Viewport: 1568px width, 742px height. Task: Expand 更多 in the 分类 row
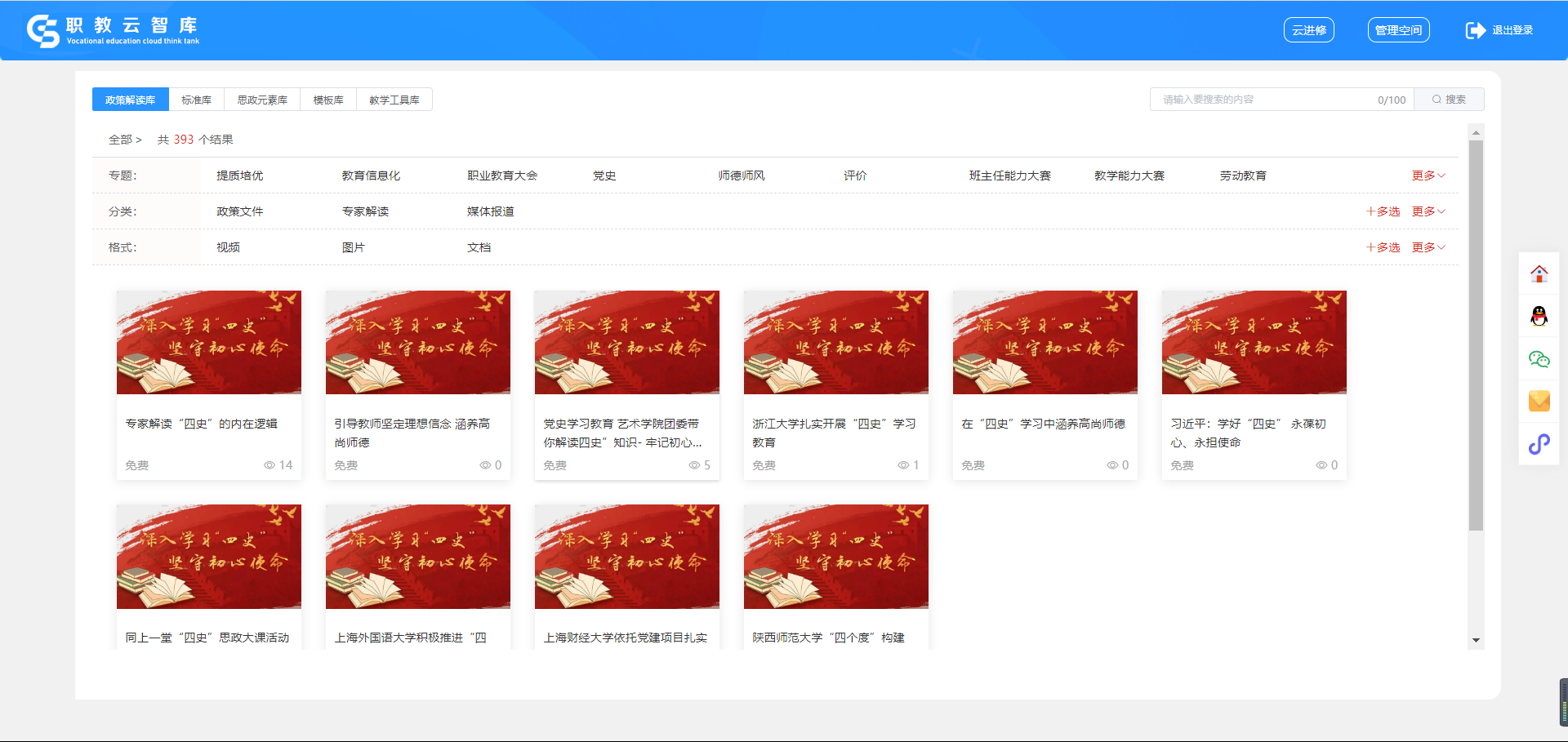coord(1428,211)
